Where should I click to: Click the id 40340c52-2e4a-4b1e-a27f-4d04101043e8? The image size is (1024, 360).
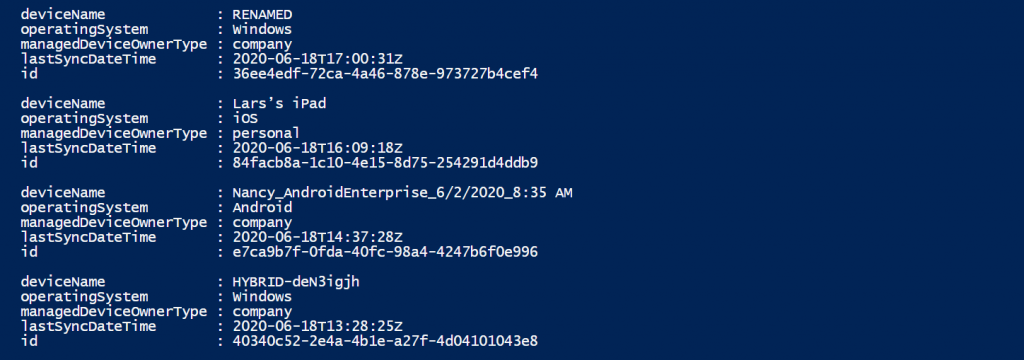point(385,341)
